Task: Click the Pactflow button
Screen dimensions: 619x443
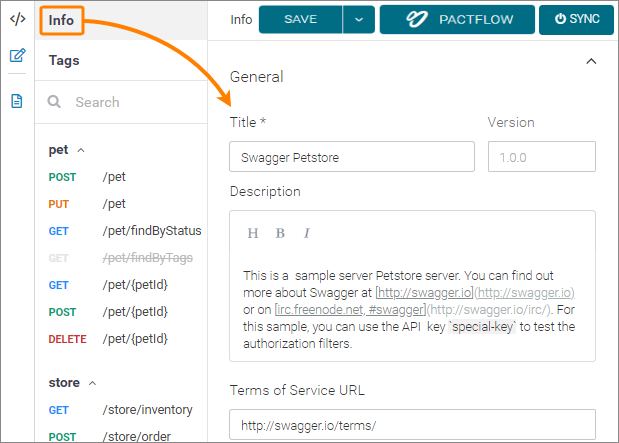Action: click(x=456, y=19)
